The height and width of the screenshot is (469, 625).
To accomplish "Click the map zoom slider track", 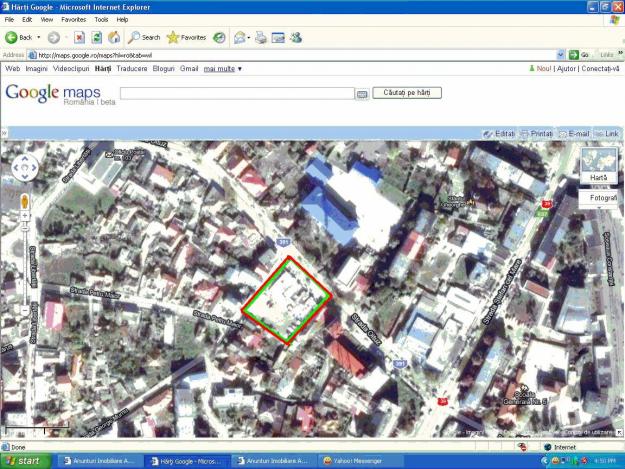I will coord(25,263).
